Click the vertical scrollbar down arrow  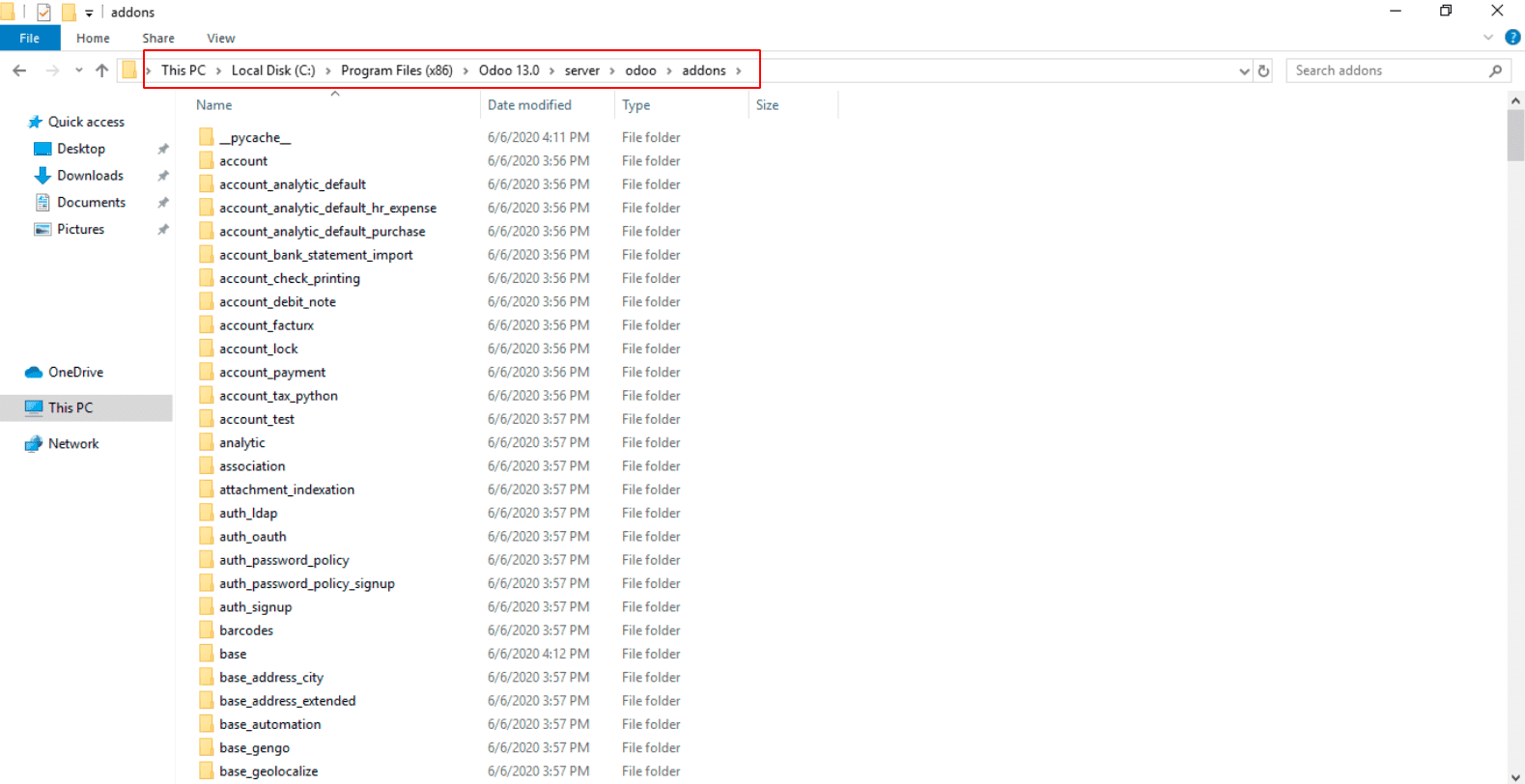[x=1515, y=776]
